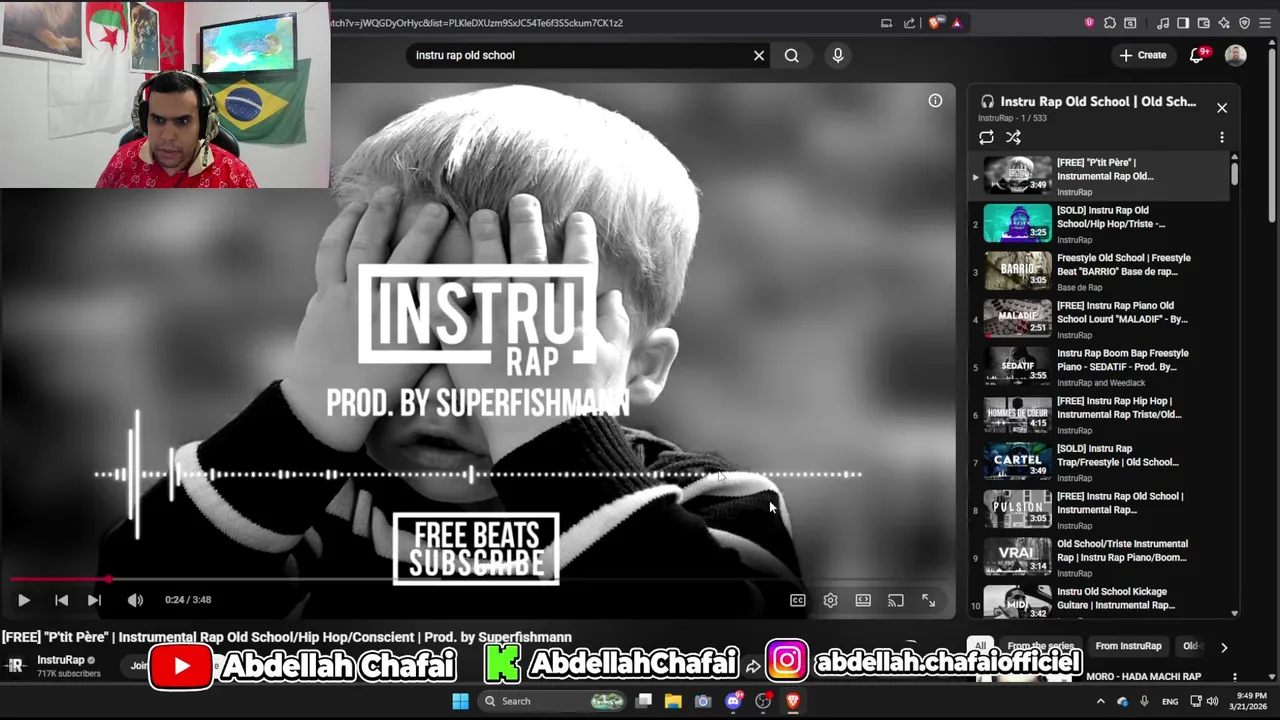Show more filter chips with right arrow

coord(1223,647)
